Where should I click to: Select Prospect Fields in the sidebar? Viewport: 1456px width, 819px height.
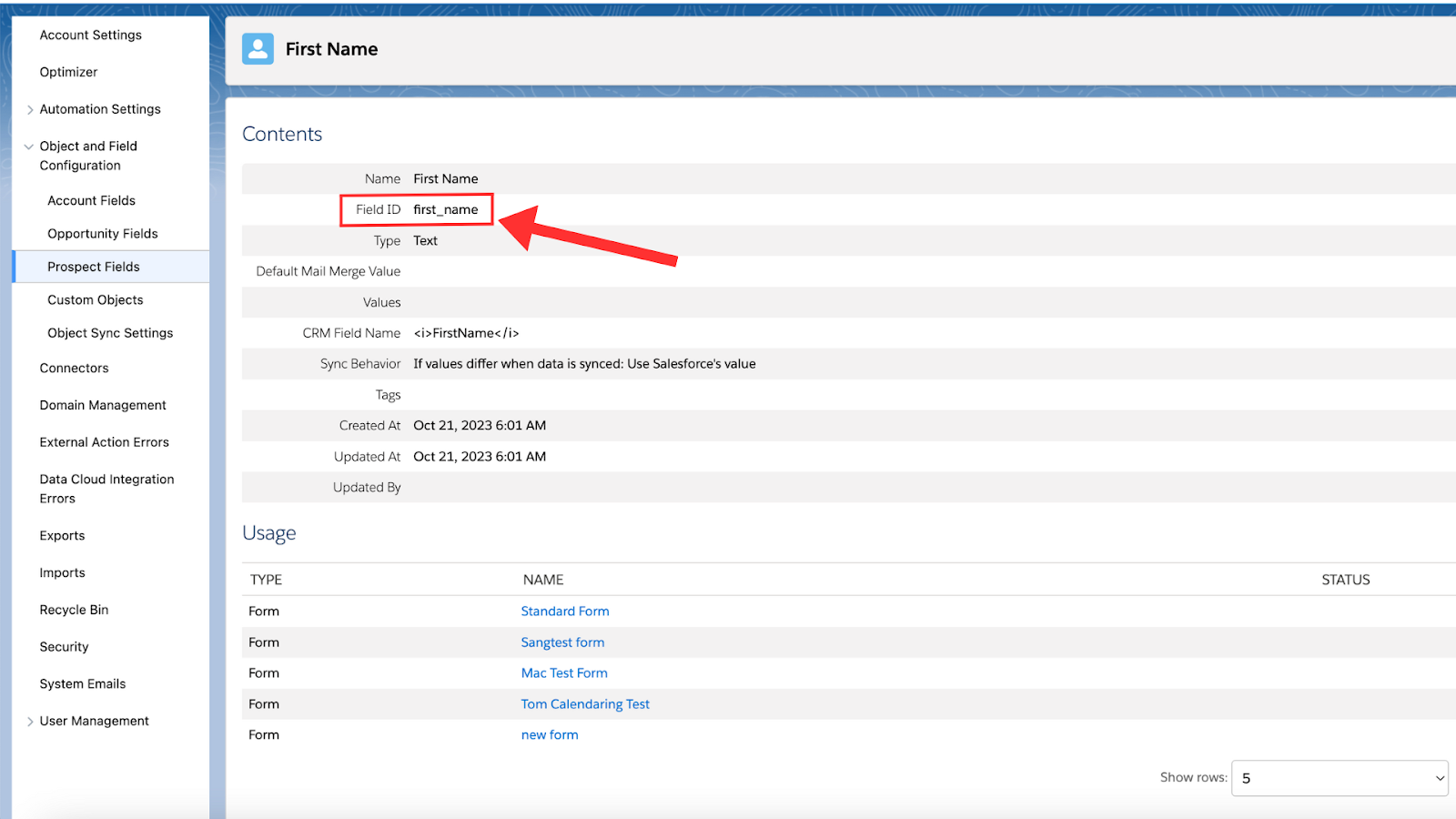(x=93, y=266)
